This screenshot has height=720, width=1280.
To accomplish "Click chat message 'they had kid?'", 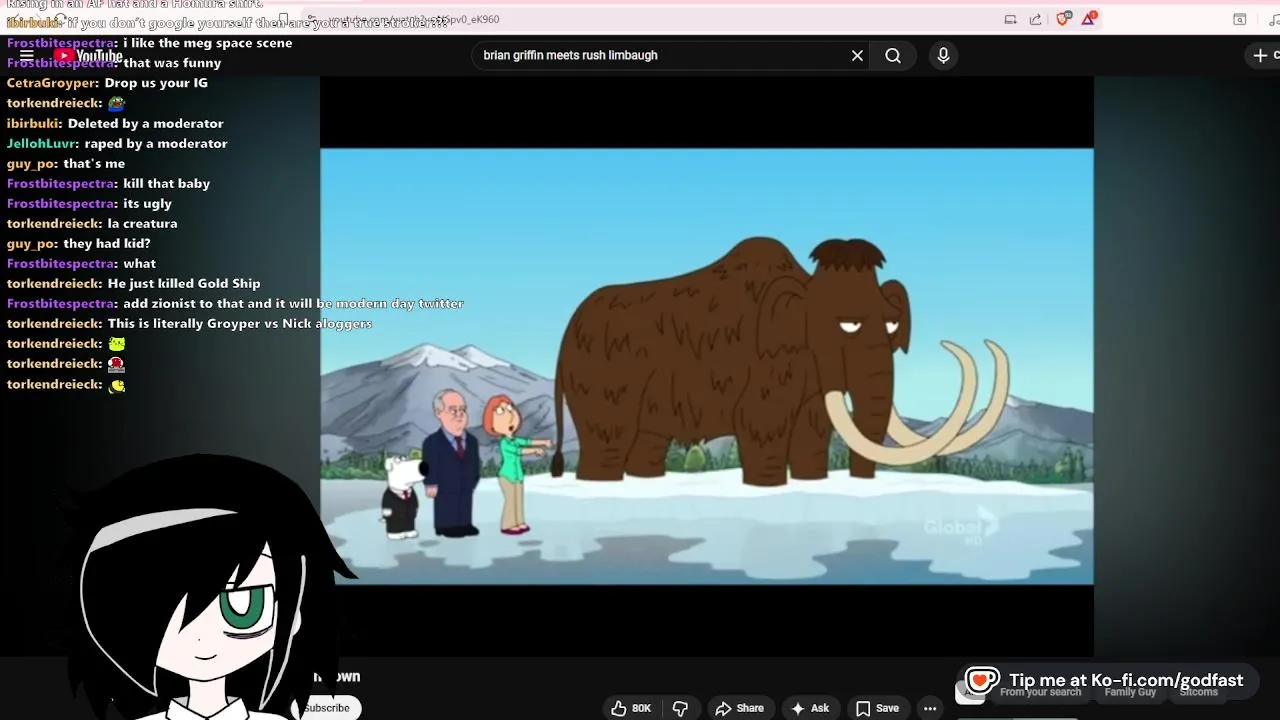I will tap(107, 243).
